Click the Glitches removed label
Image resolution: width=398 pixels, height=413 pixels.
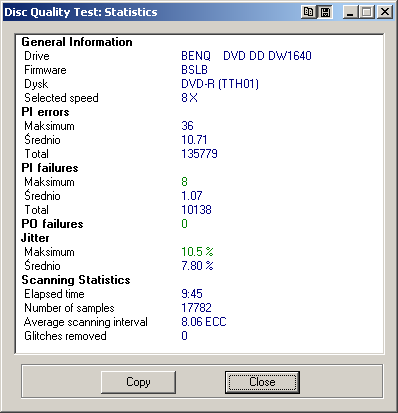(65, 336)
